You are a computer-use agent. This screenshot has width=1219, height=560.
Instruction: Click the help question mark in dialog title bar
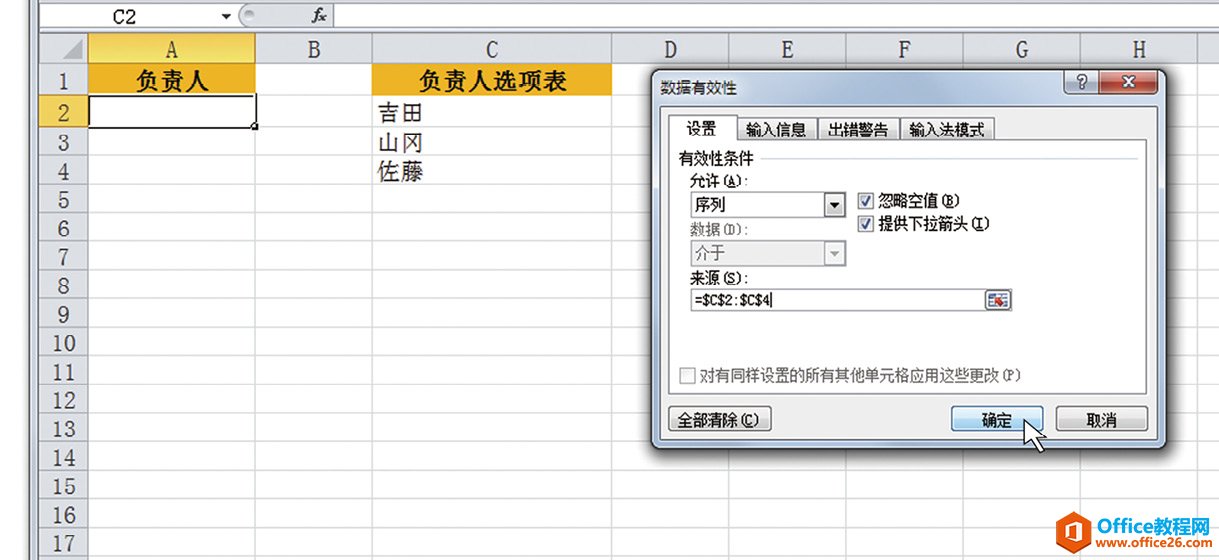point(1082,83)
